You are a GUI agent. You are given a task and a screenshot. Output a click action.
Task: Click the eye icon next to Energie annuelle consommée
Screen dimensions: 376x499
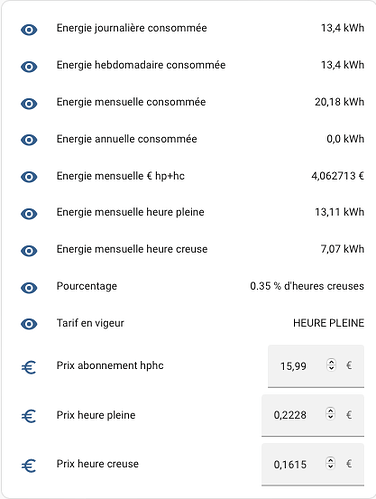29,140
